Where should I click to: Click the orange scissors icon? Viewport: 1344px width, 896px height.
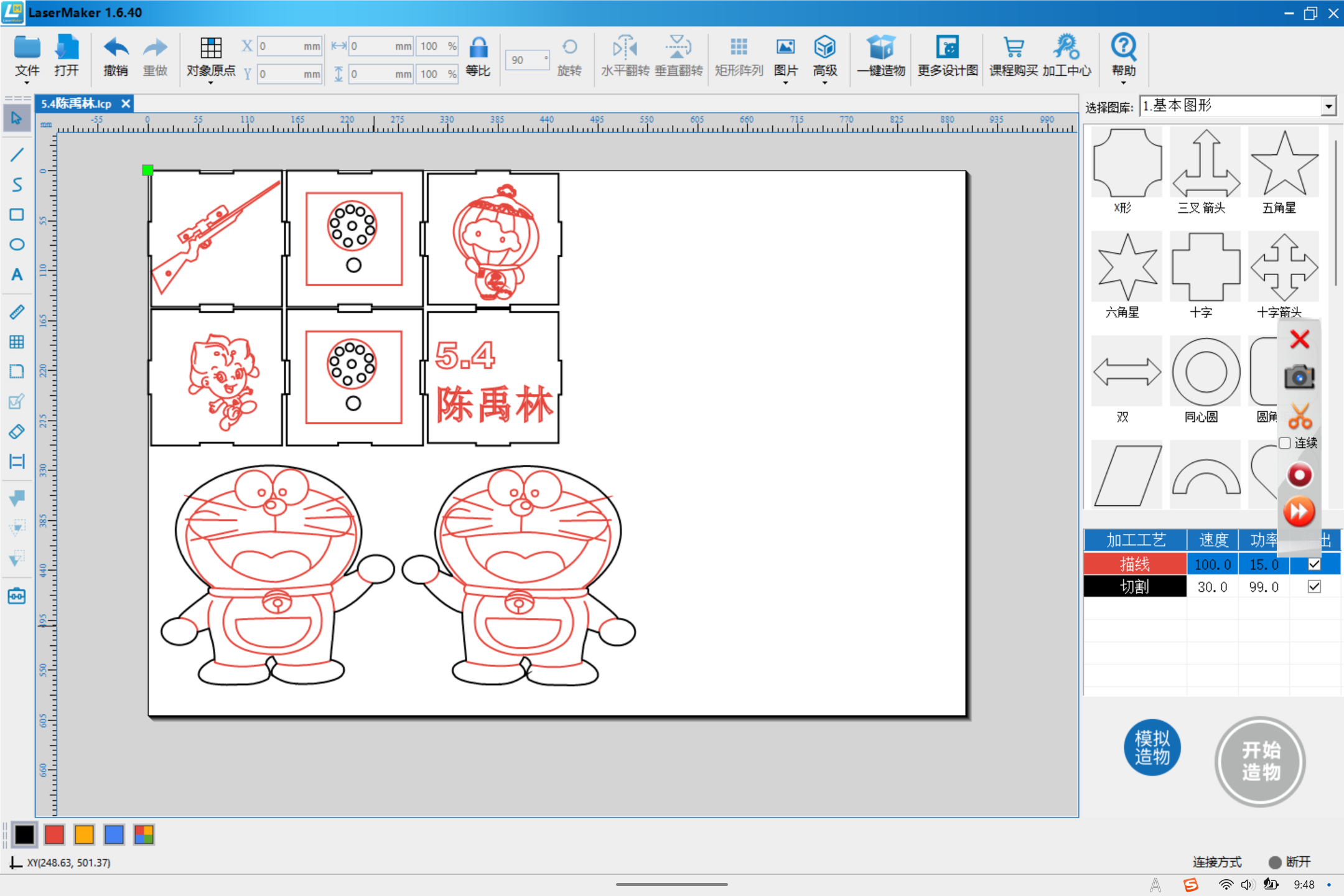(1300, 416)
